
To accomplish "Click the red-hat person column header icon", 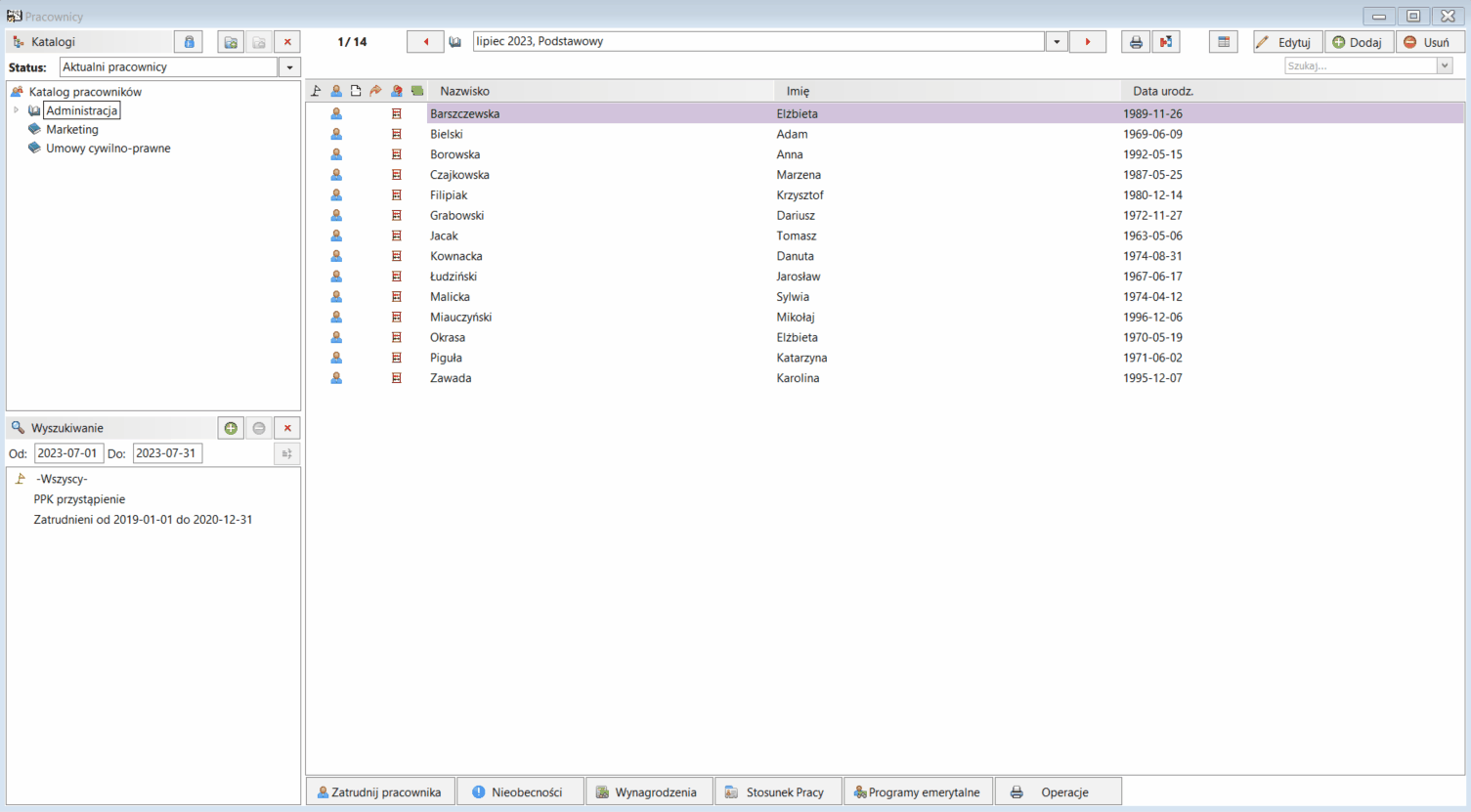I will [397, 91].
